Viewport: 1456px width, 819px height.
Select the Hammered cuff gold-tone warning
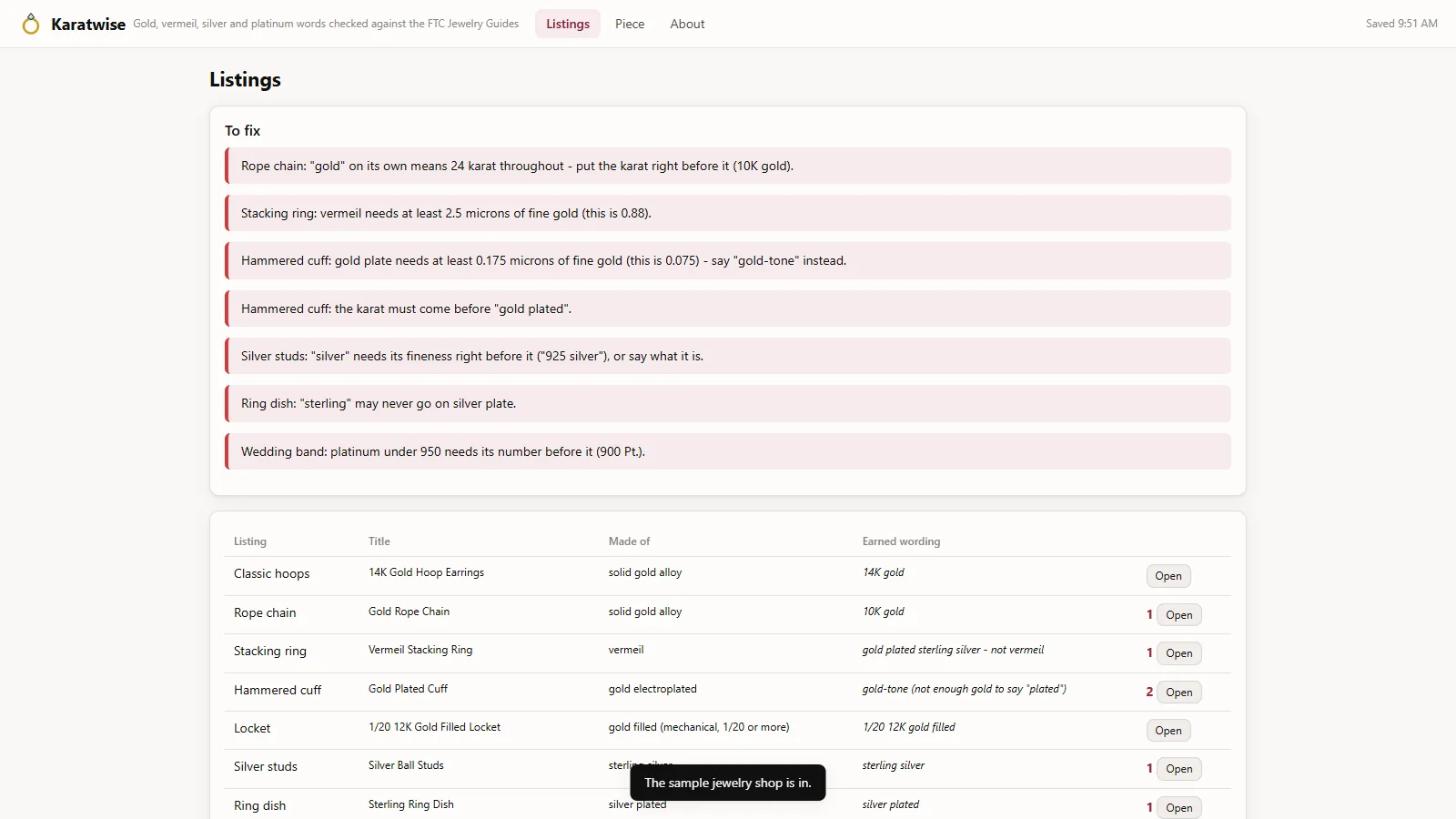tap(728, 260)
